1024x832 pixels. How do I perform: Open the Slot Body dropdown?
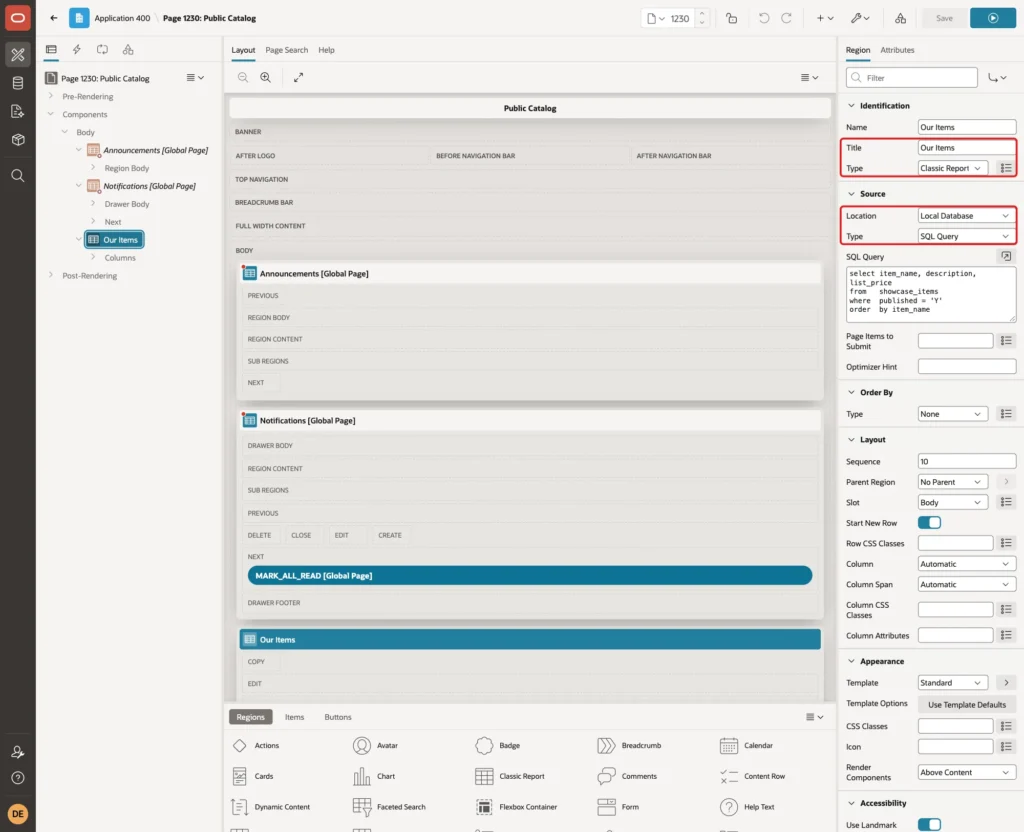953,502
